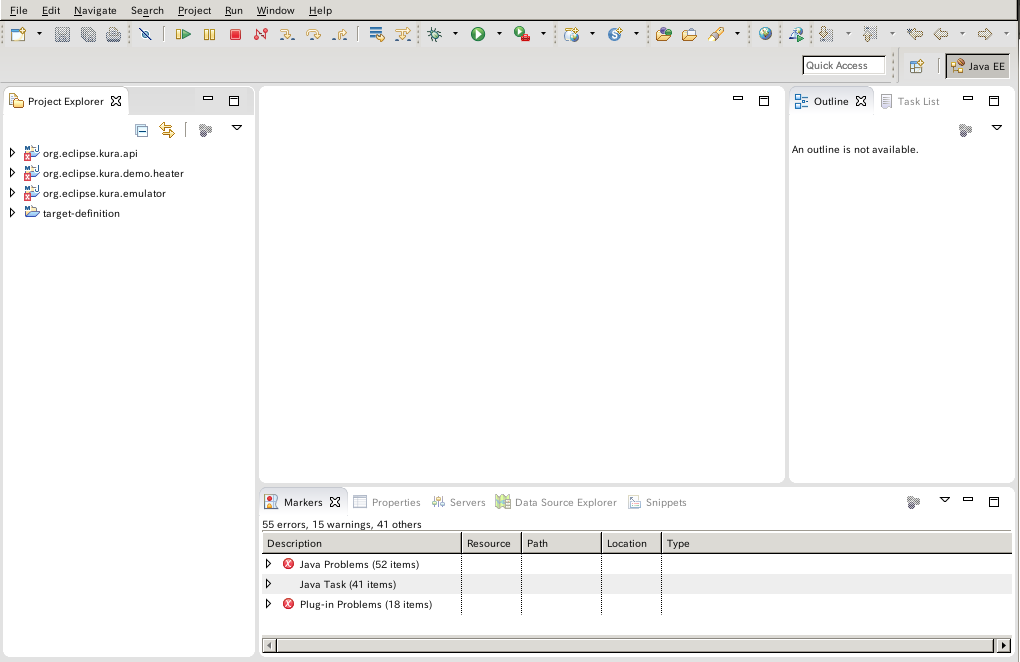The height and width of the screenshot is (662, 1020).
Task: Click the Open Type icon
Action: [664, 34]
